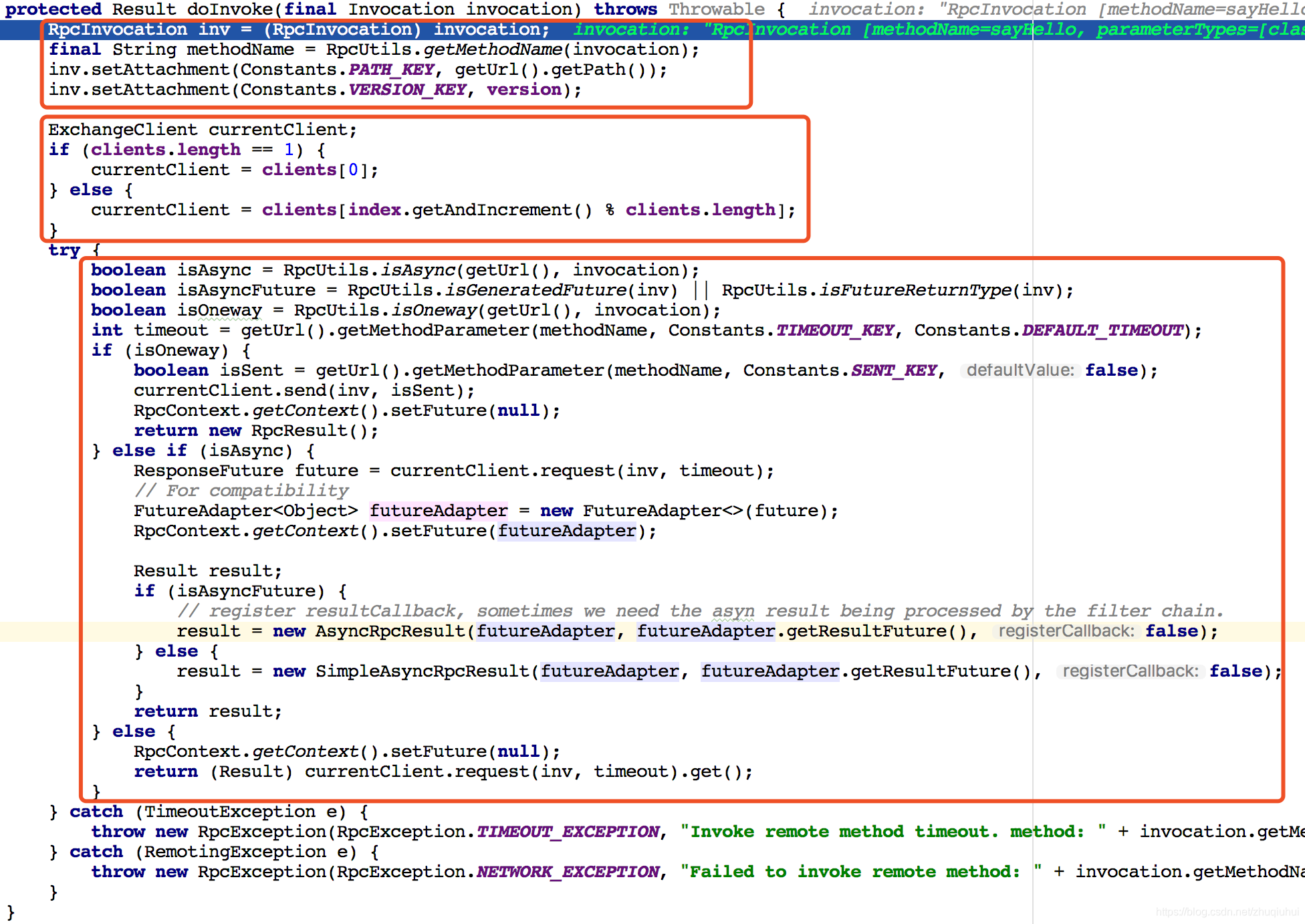Click the TIMEOUT_EXCEPTION constant
Image resolution: width=1305 pixels, height=924 pixels.
568,832
